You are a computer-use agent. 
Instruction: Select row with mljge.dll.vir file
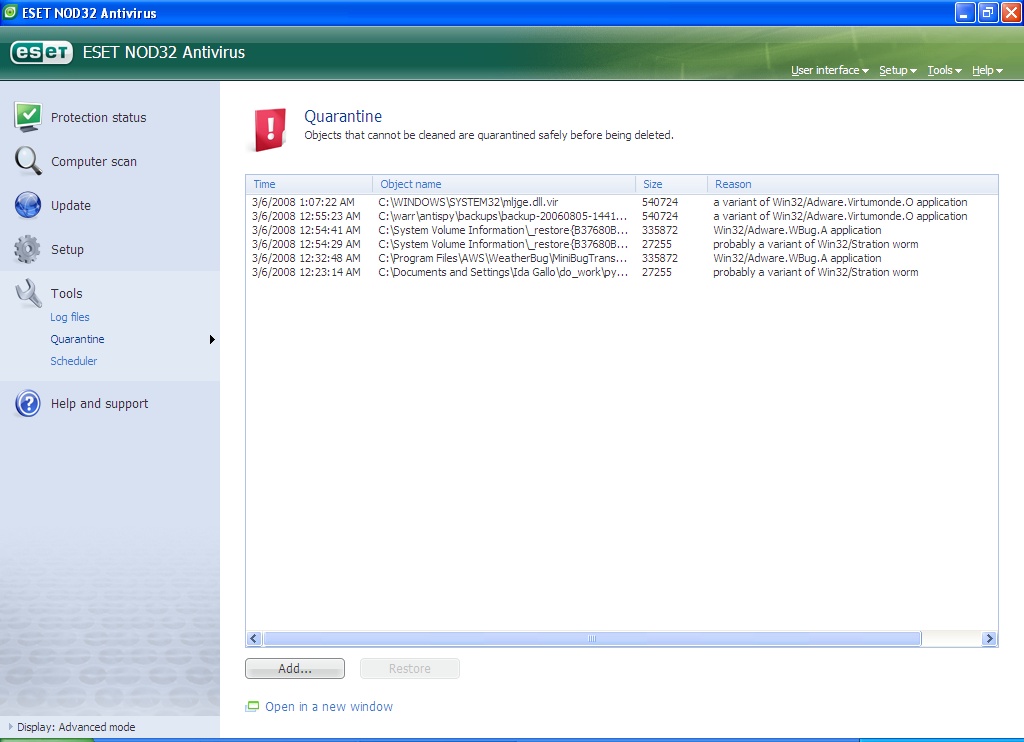coord(622,202)
